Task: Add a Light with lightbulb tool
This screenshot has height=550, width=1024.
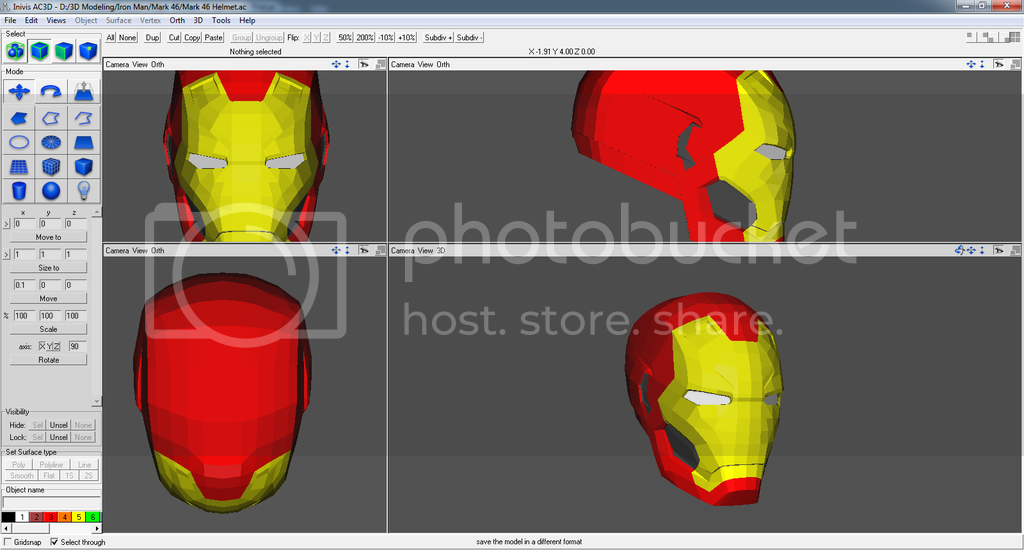Action: coord(84,191)
